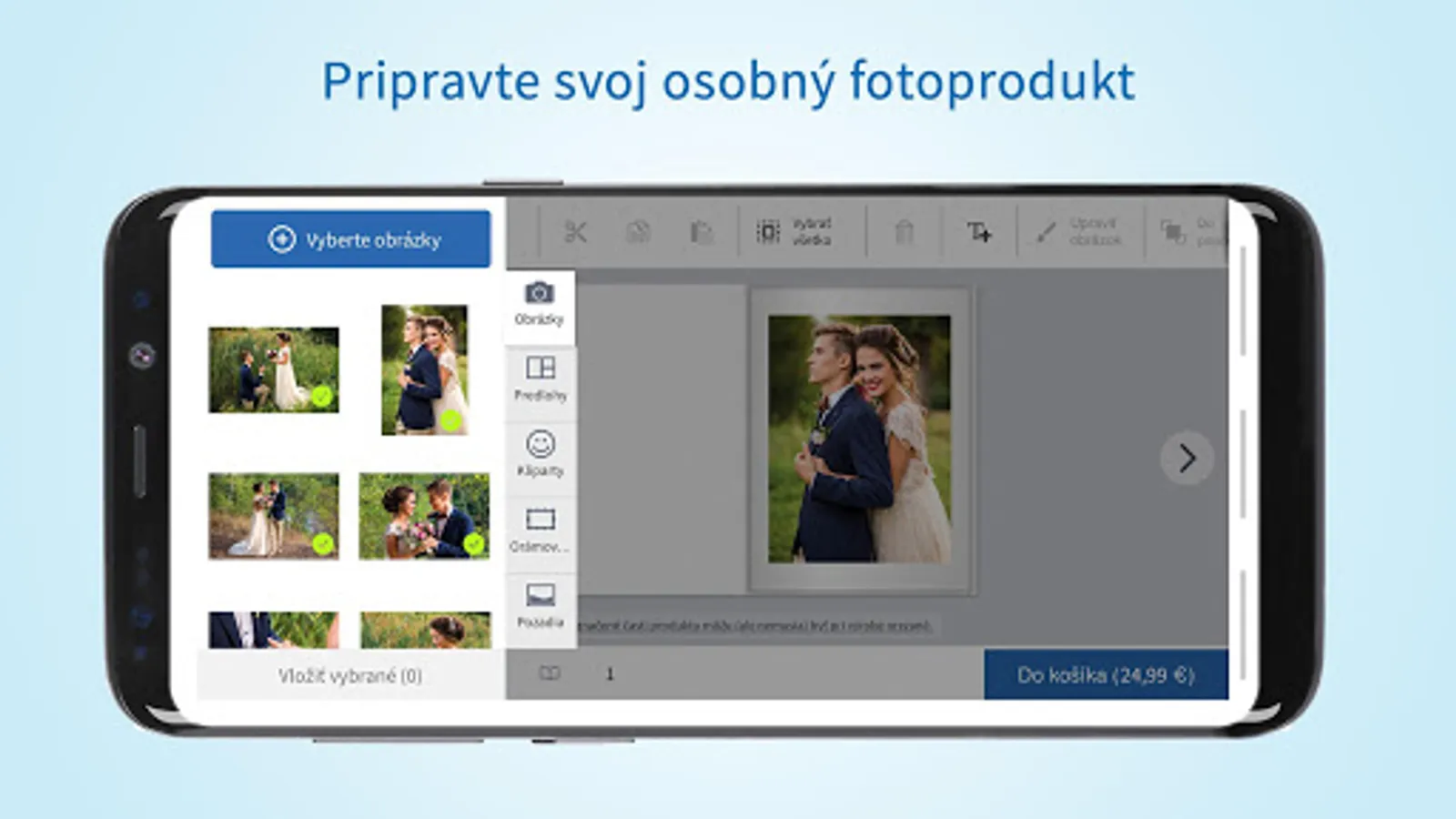Tap the Vložiť vybrané (0) button

coord(350,675)
